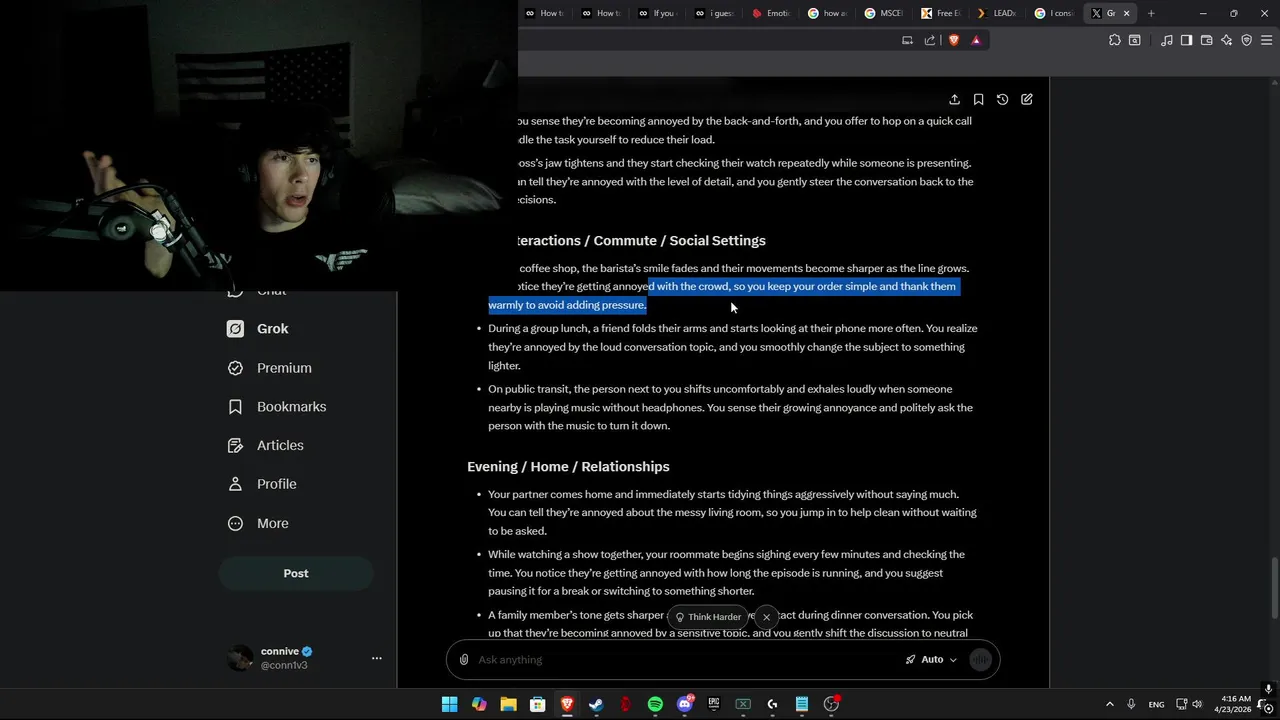Viewport: 1280px width, 720px height.
Task: Start voice mode with the waveform button
Action: pos(980,659)
